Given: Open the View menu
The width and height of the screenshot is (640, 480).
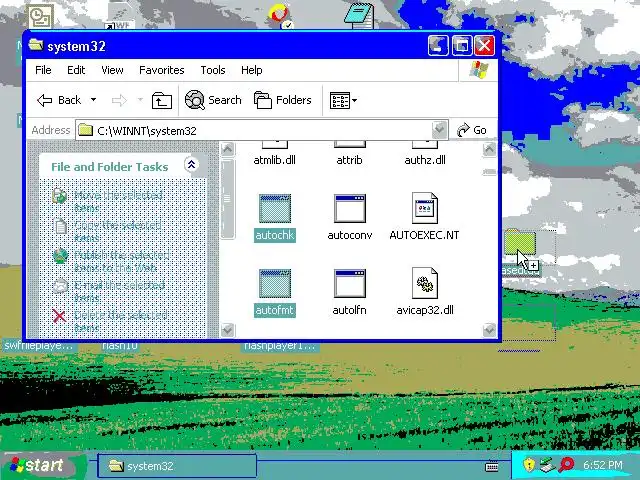Looking at the screenshot, I should point(112,70).
